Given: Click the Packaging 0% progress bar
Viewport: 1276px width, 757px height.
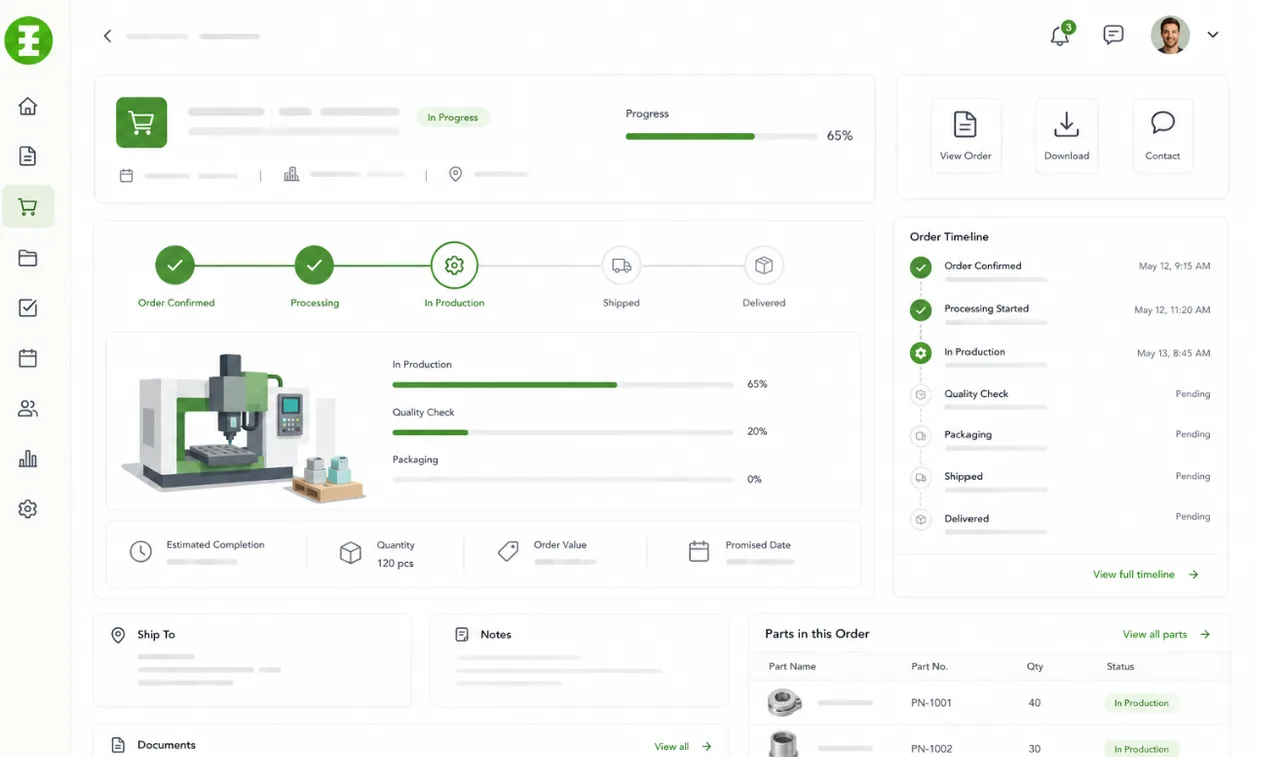Looking at the screenshot, I should 563,480.
